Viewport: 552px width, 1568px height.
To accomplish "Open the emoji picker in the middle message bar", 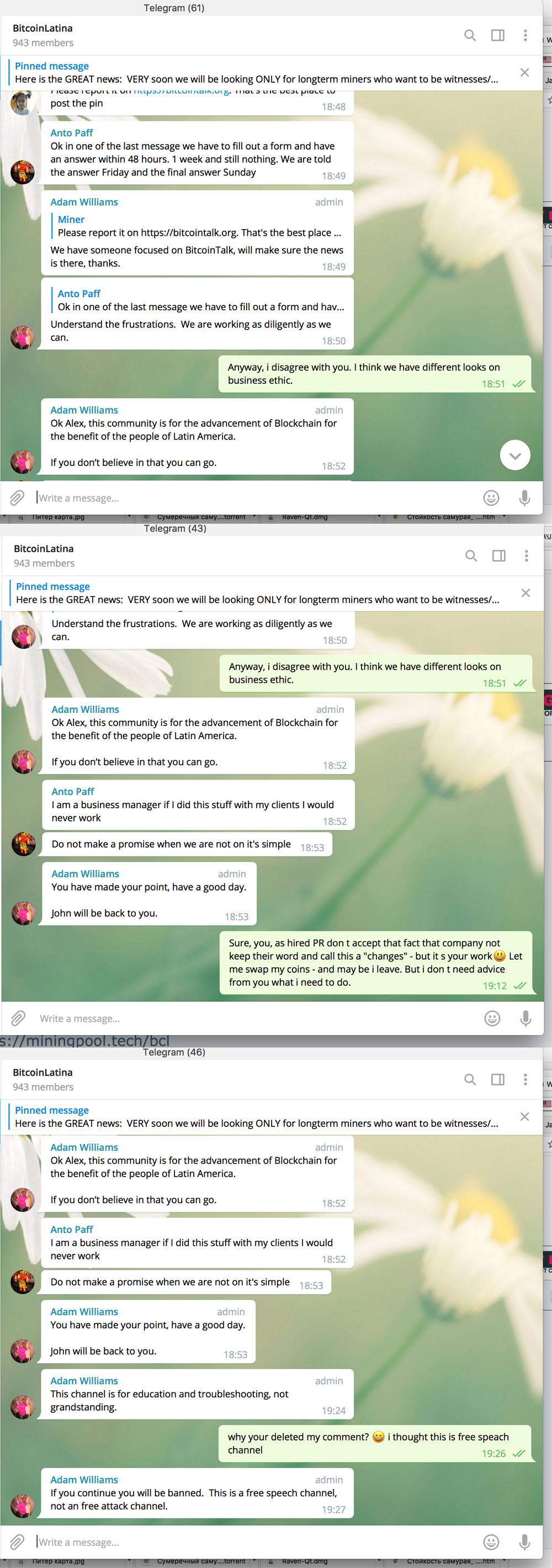I will pos(492,1018).
